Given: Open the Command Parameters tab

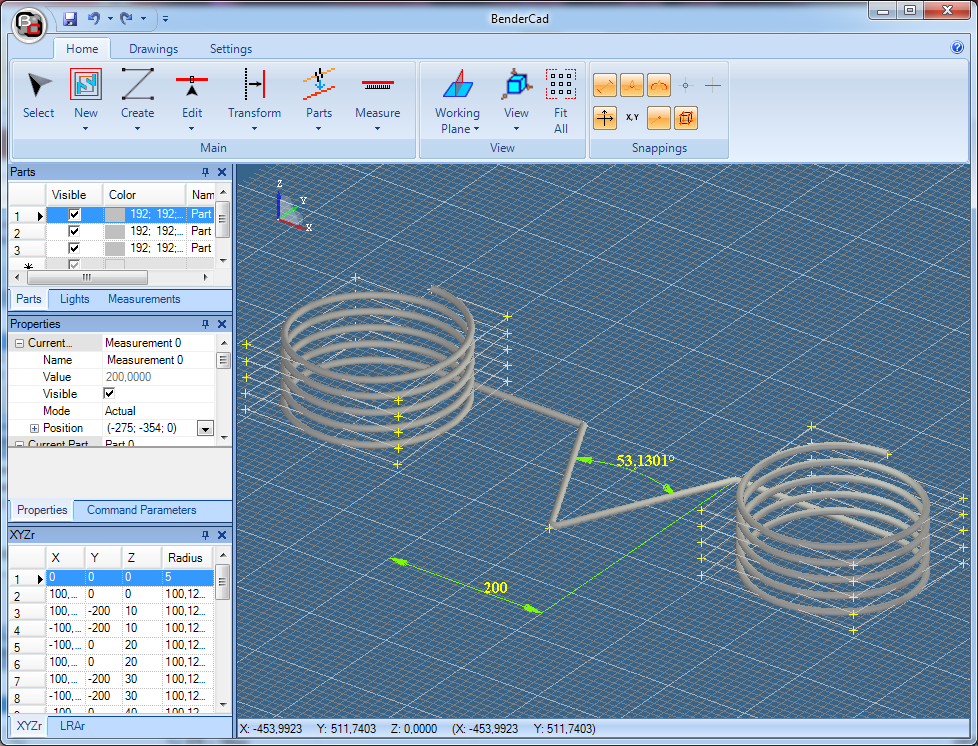Looking at the screenshot, I should pyautogui.click(x=142, y=510).
